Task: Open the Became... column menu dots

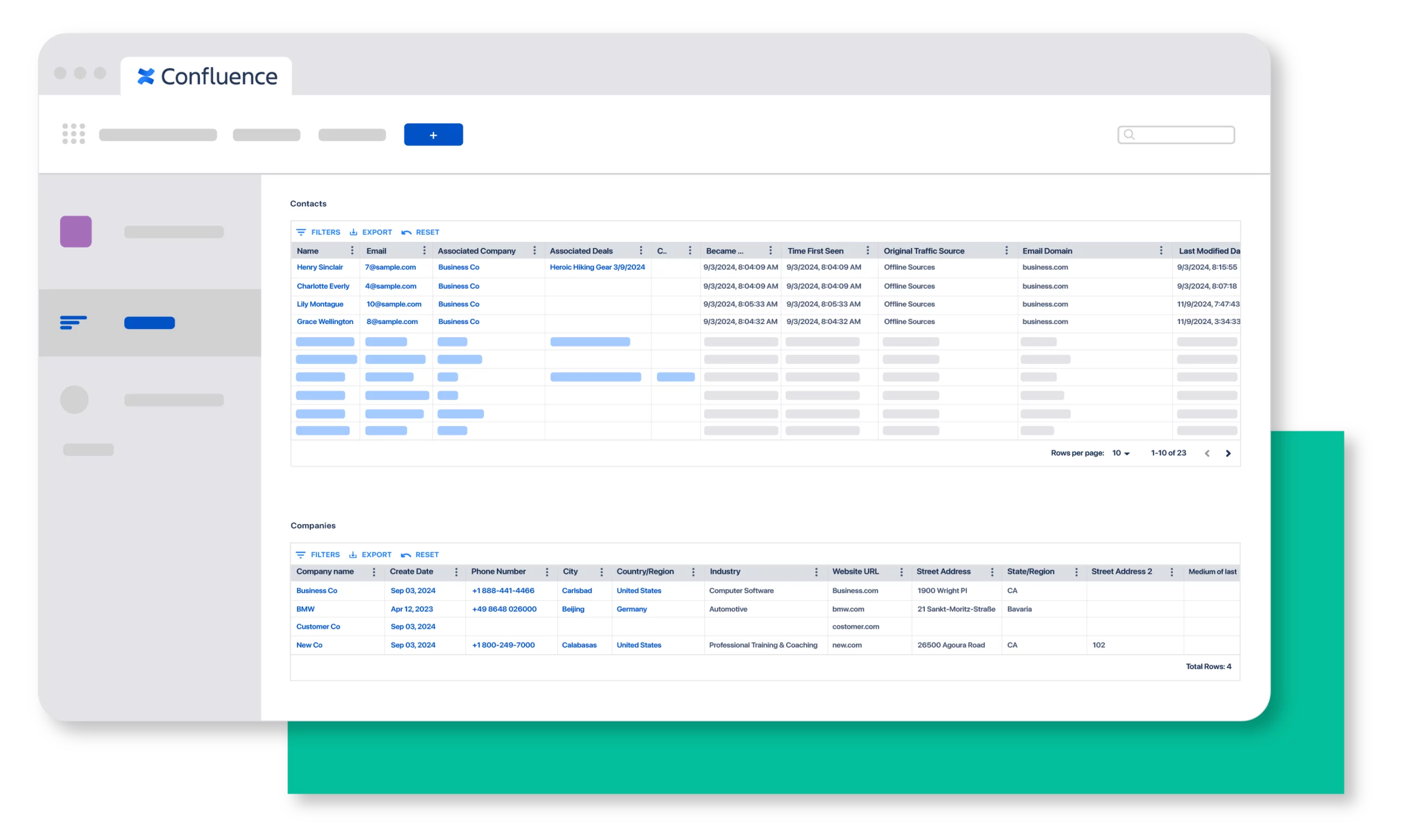Action: click(770, 250)
